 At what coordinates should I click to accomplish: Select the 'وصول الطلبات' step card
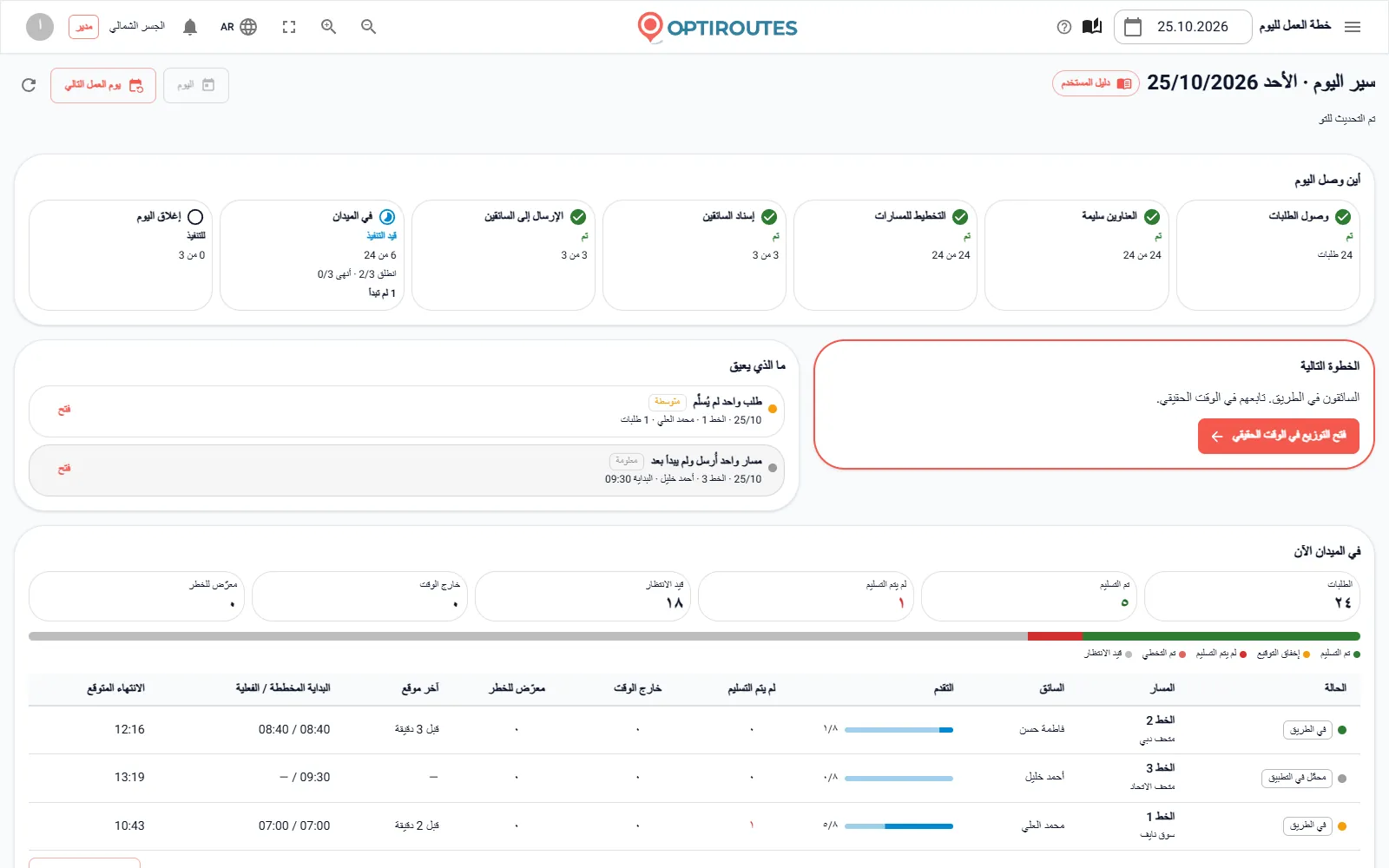pyautogui.click(x=1267, y=254)
